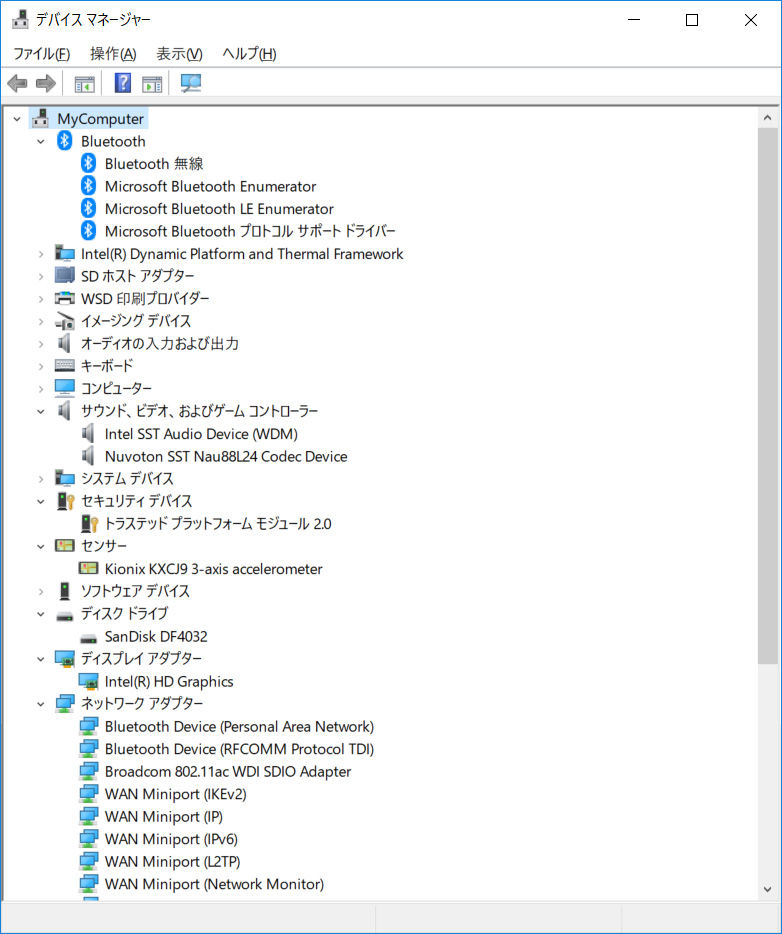782x934 pixels.
Task: Click the Bluetooth category icon
Action: 64,141
